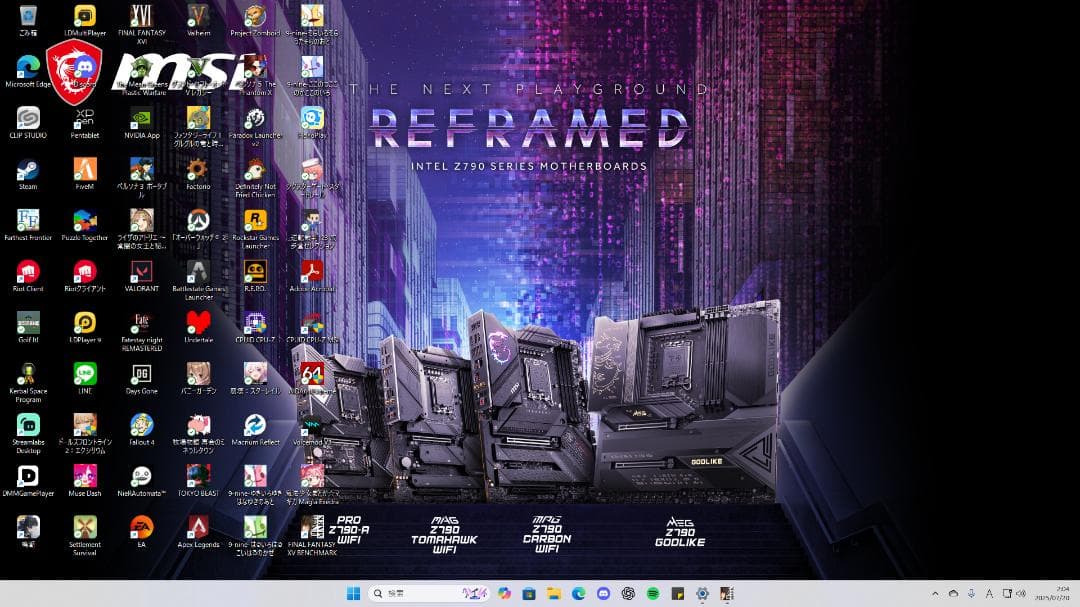Click the Windows Start button
The image size is (1080, 607).
click(x=353, y=593)
